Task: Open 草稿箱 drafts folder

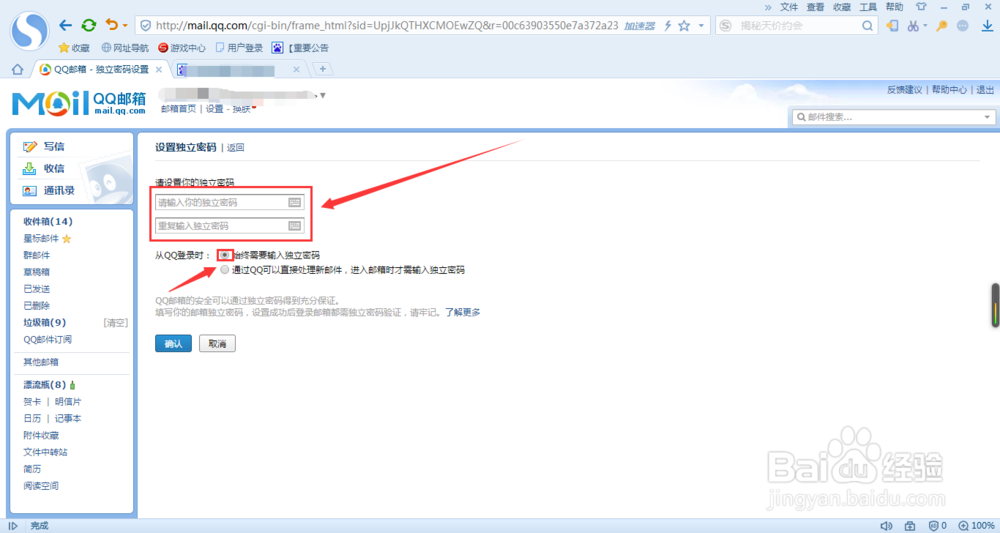Action: tap(36, 272)
